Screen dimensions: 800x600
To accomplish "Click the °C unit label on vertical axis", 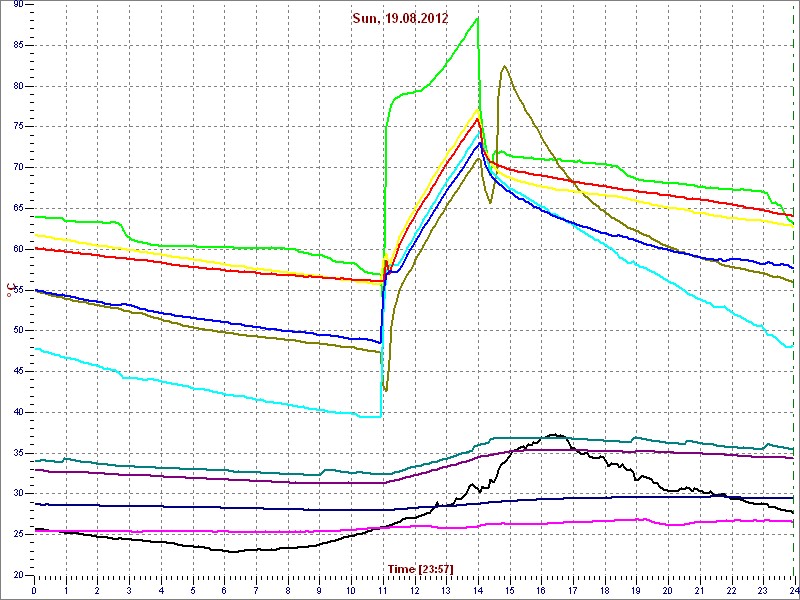I will pyautogui.click(x=9, y=290).
